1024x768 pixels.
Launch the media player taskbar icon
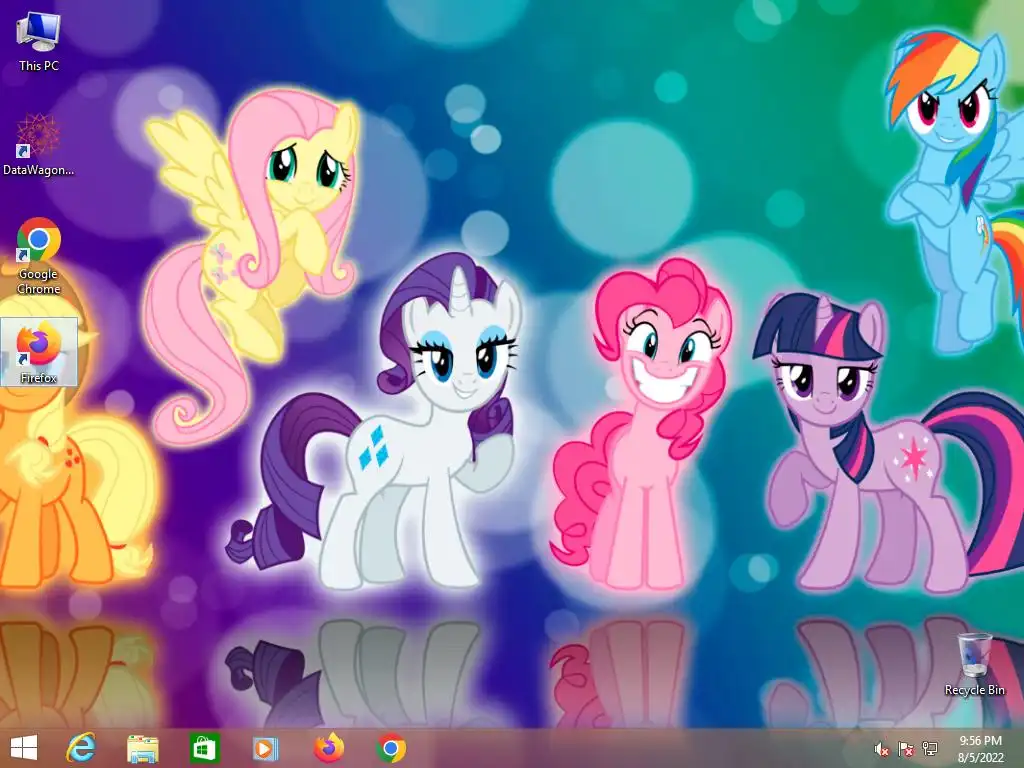[265, 748]
